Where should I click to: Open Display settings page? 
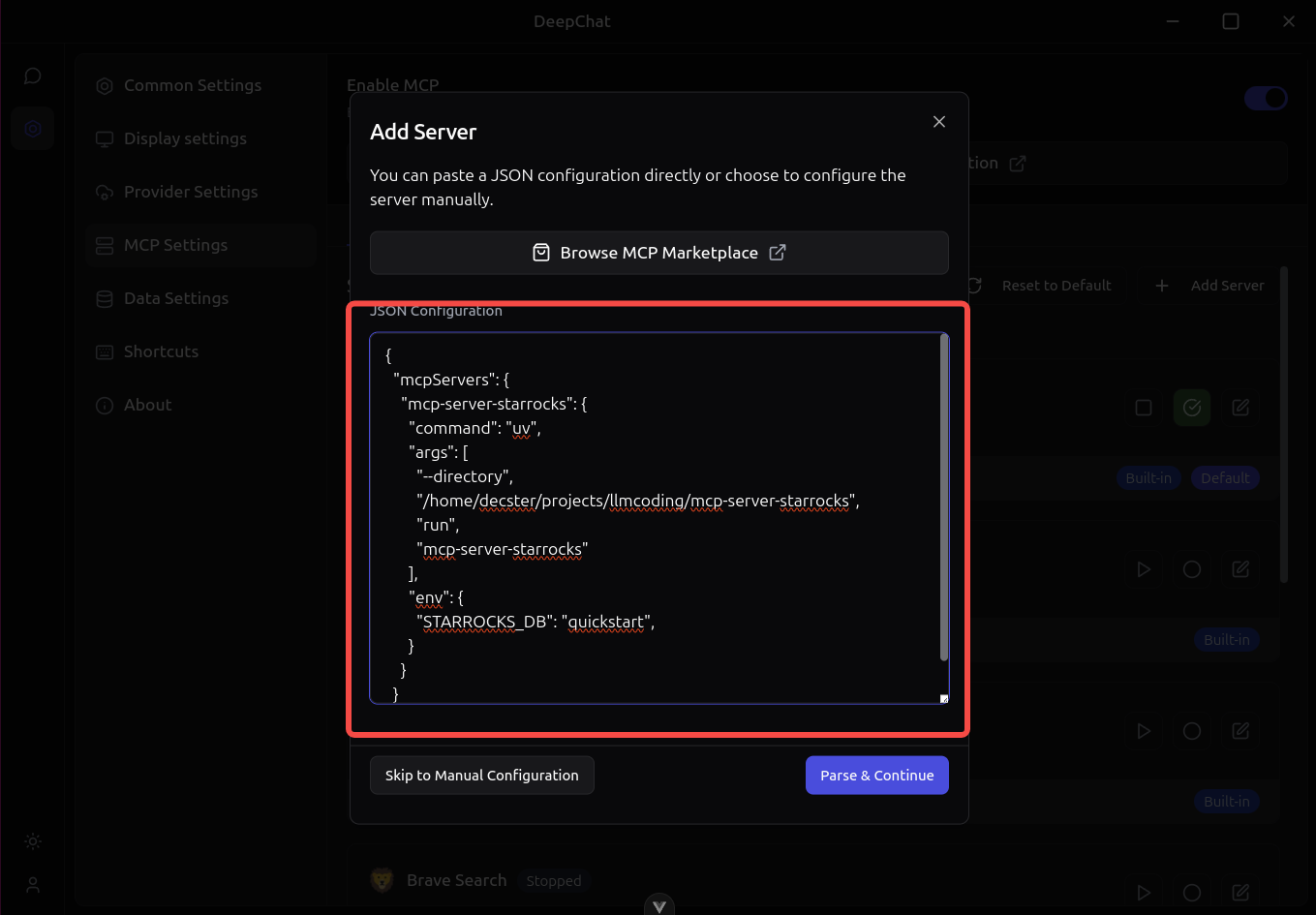pos(200,139)
